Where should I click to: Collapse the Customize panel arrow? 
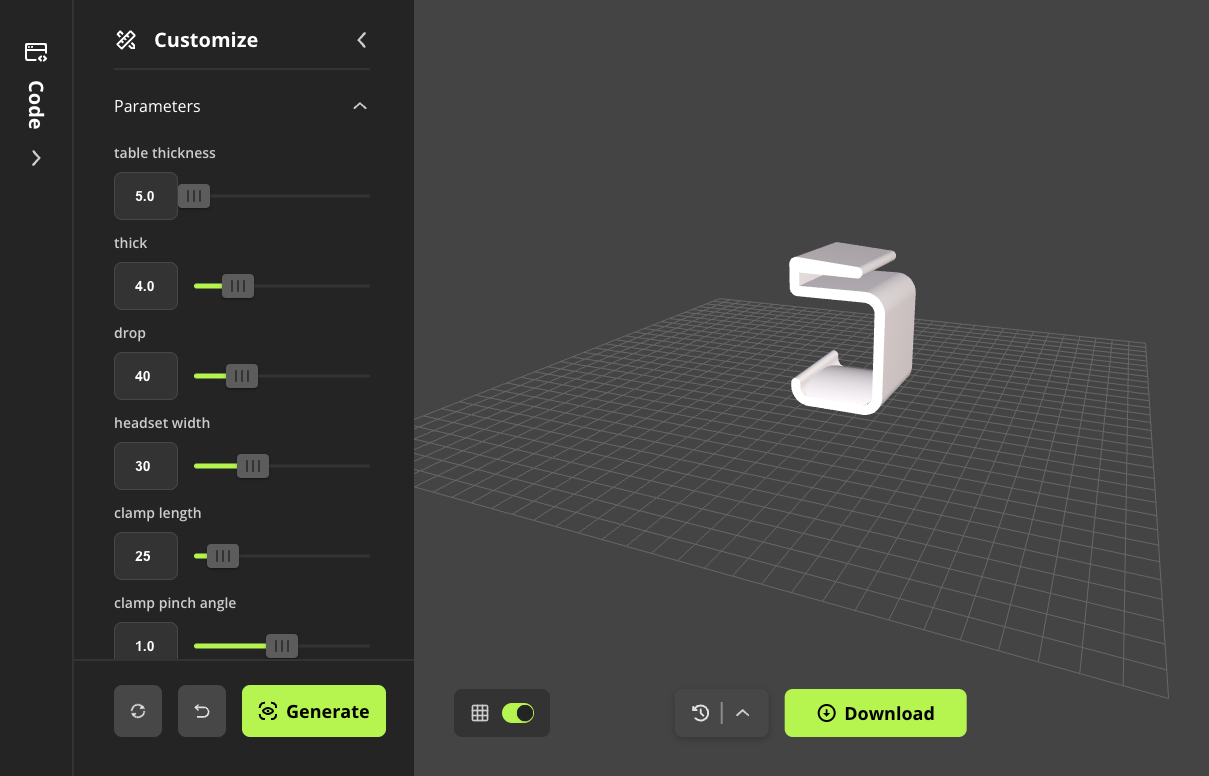click(x=362, y=40)
